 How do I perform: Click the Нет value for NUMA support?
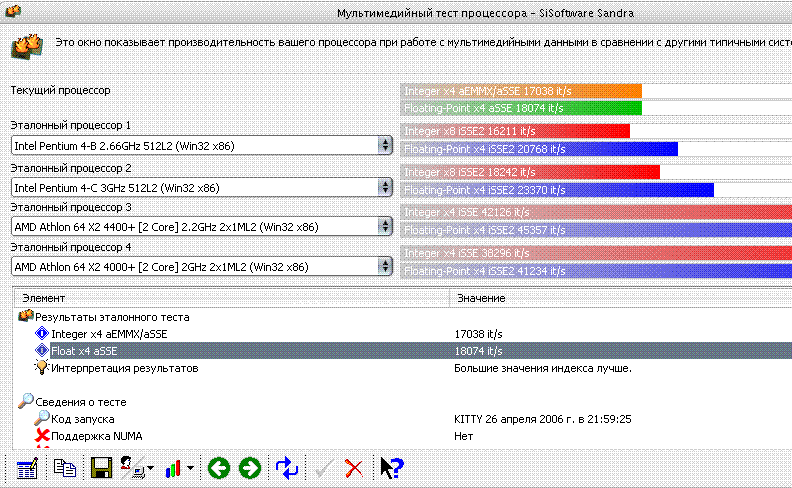(463, 435)
